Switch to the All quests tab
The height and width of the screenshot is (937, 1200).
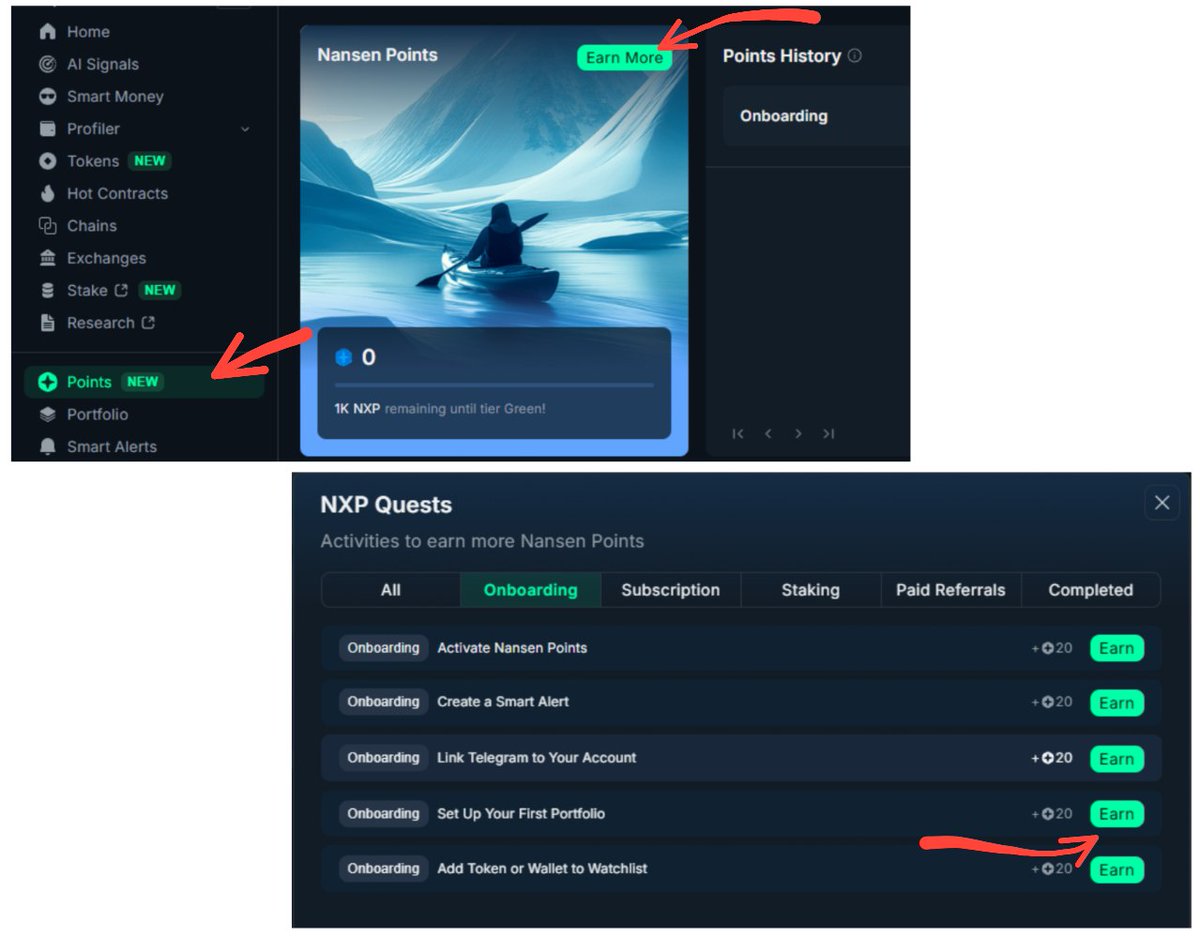pyautogui.click(x=391, y=590)
